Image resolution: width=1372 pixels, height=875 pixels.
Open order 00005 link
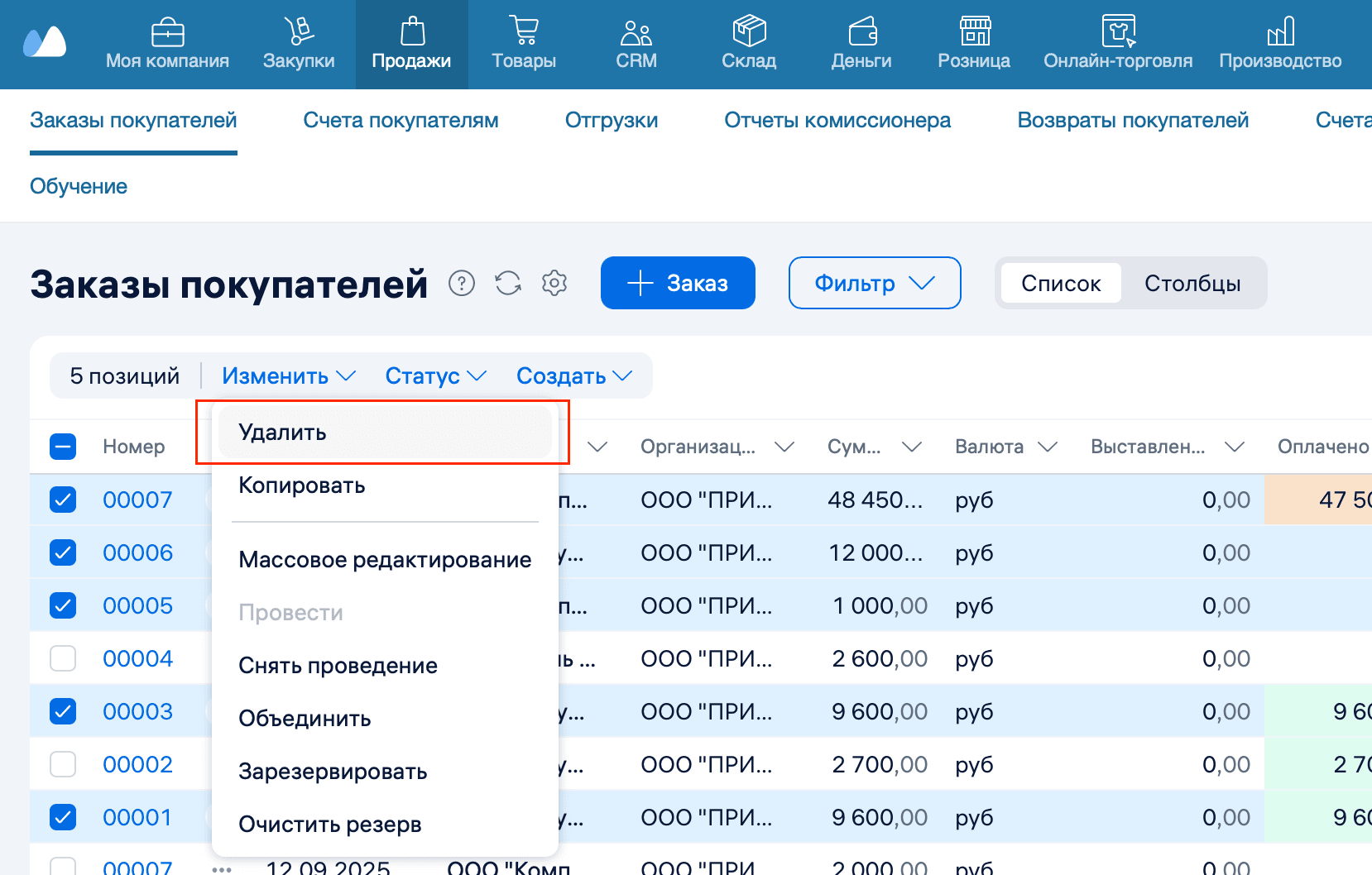point(138,605)
